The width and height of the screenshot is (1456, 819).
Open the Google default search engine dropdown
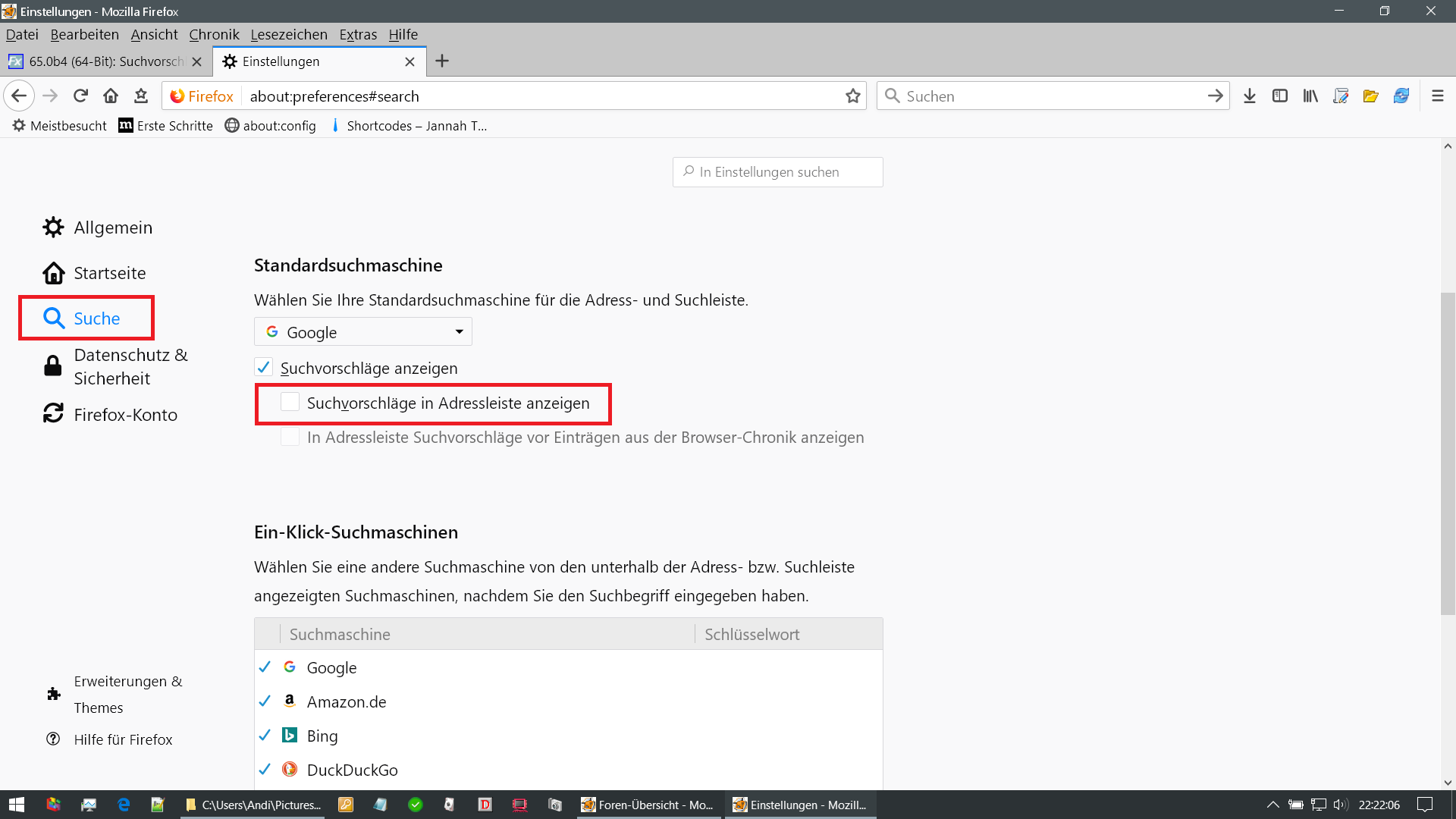362,332
